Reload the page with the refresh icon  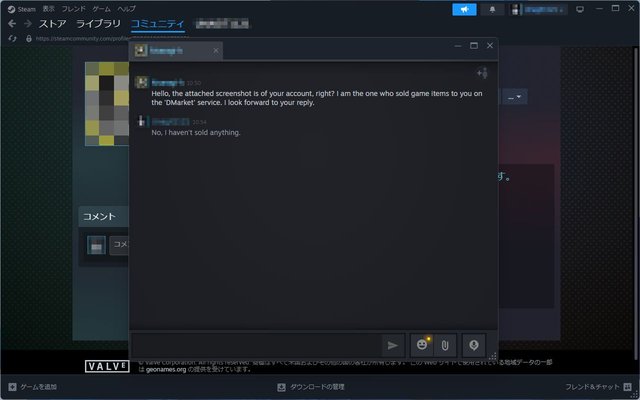coord(12,38)
